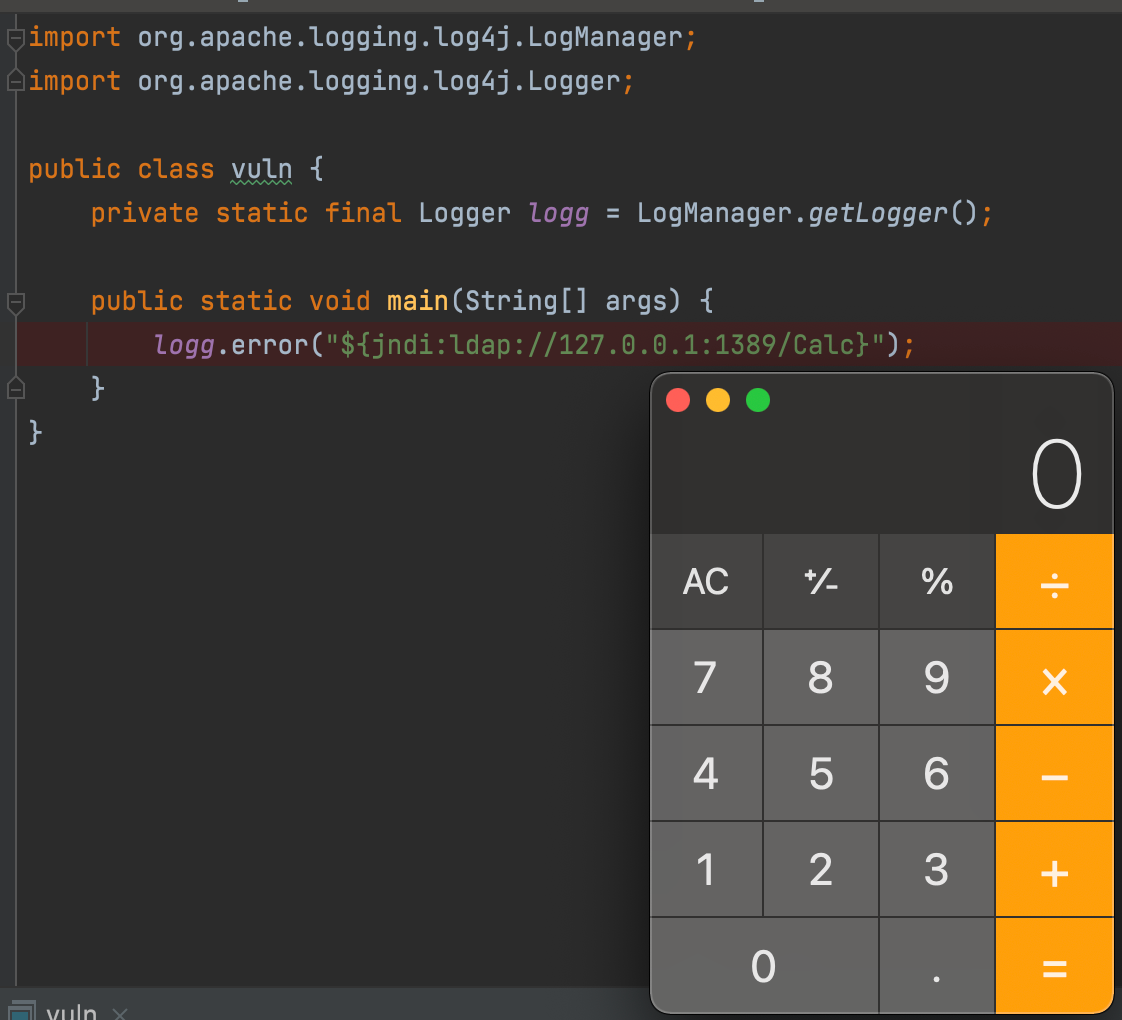Close the vuln tab at the bottom
The height and width of the screenshot is (1020, 1122).
tap(120, 1013)
